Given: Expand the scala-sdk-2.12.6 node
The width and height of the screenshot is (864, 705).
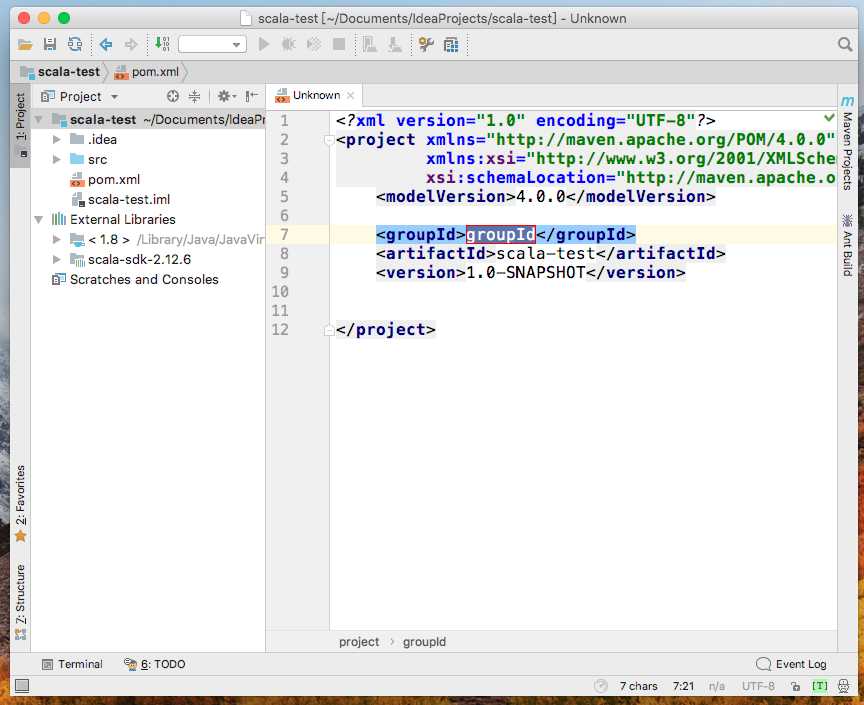Looking at the screenshot, I should coord(57,259).
